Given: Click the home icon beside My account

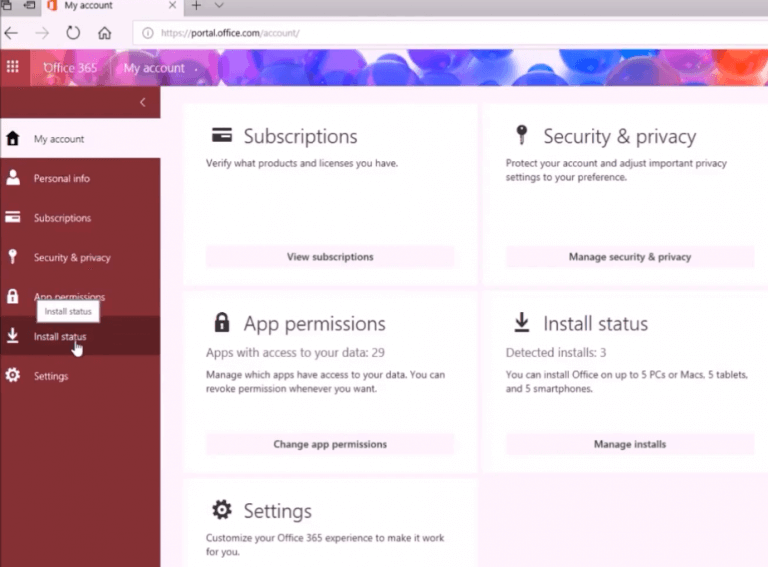Looking at the screenshot, I should 13,139.
